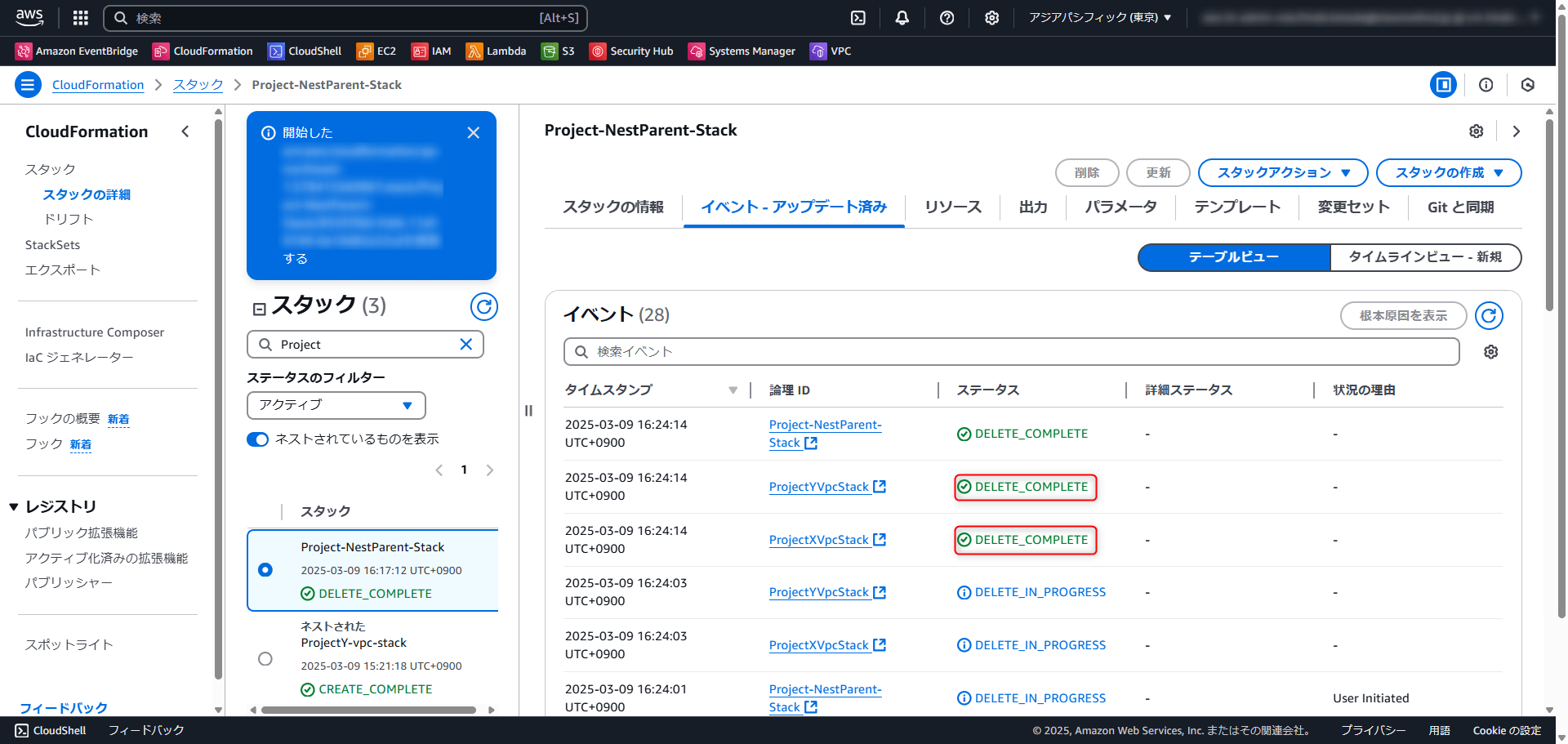Image resolution: width=1568 pixels, height=744 pixels.
Task: Open the Resources tab
Action: coord(953,207)
